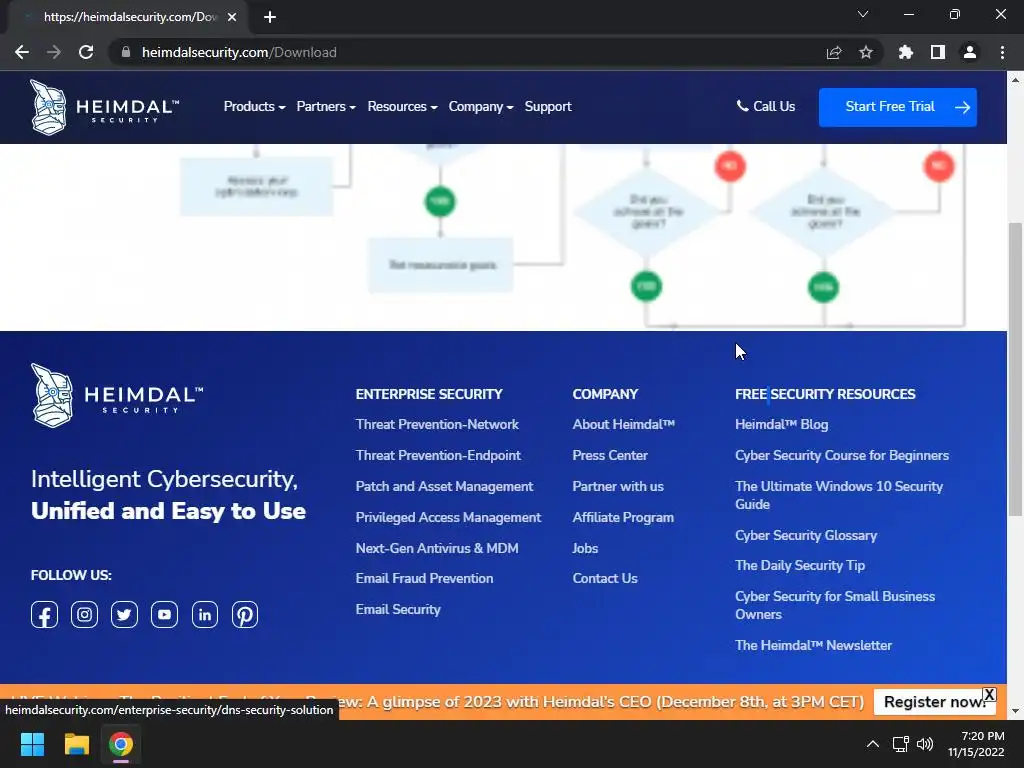Open volume control in system tray
This screenshot has width=1024, height=768.
(x=925, y=744)
